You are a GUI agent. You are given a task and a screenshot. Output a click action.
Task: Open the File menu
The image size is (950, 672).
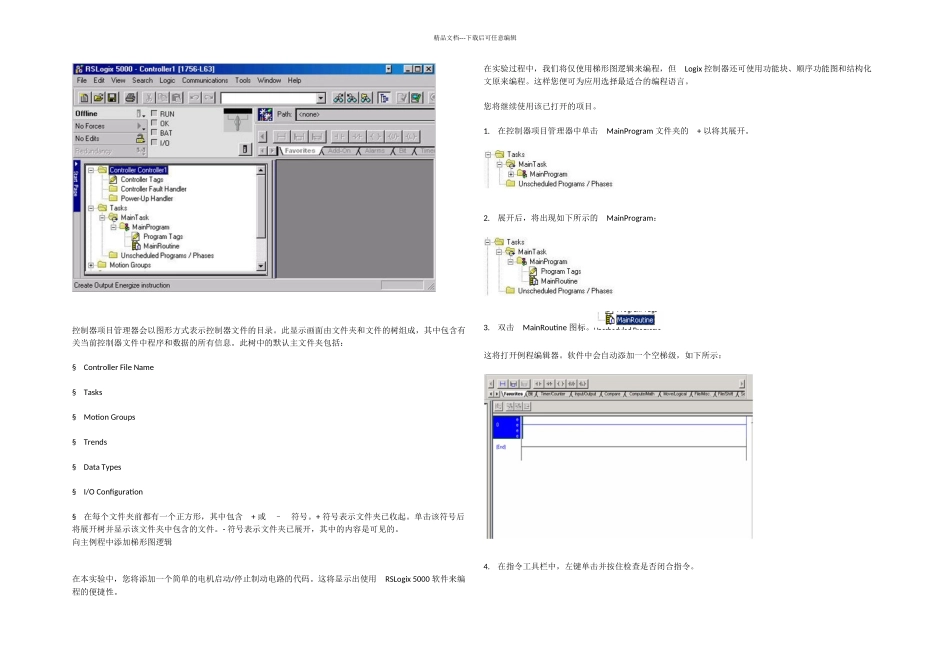82,80
